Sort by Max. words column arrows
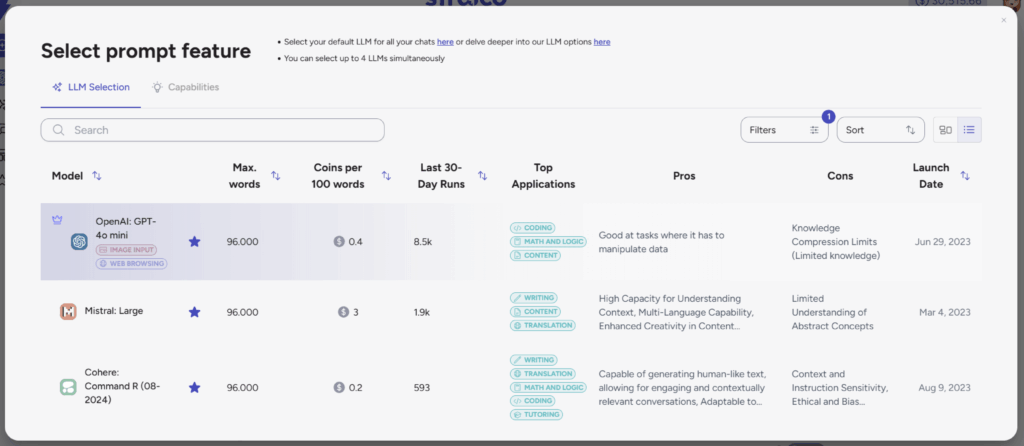The height and width of the screenshot is (446, 1024). [x=276, y=176]
